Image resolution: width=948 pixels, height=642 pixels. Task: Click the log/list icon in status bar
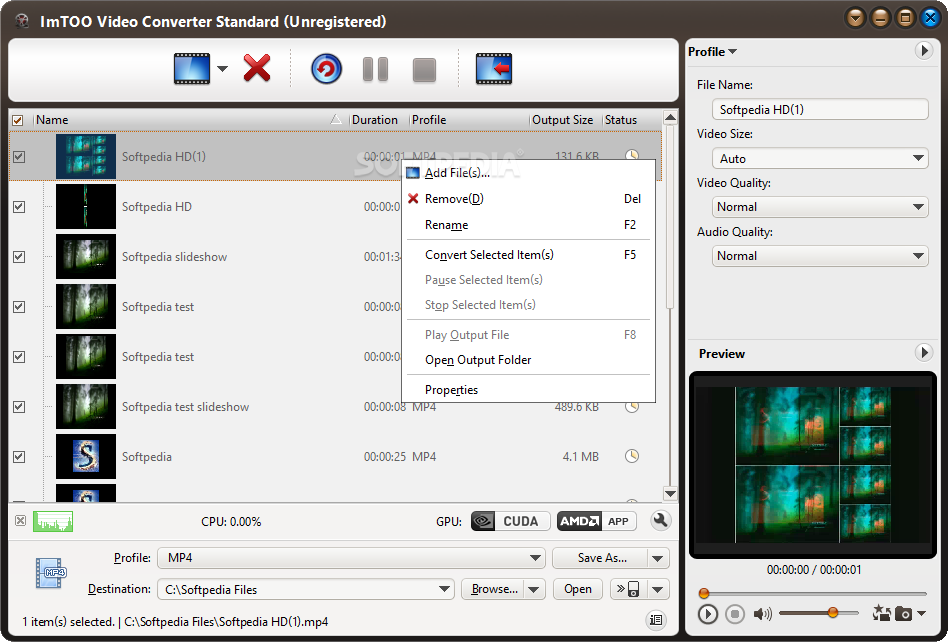point(656,619)
